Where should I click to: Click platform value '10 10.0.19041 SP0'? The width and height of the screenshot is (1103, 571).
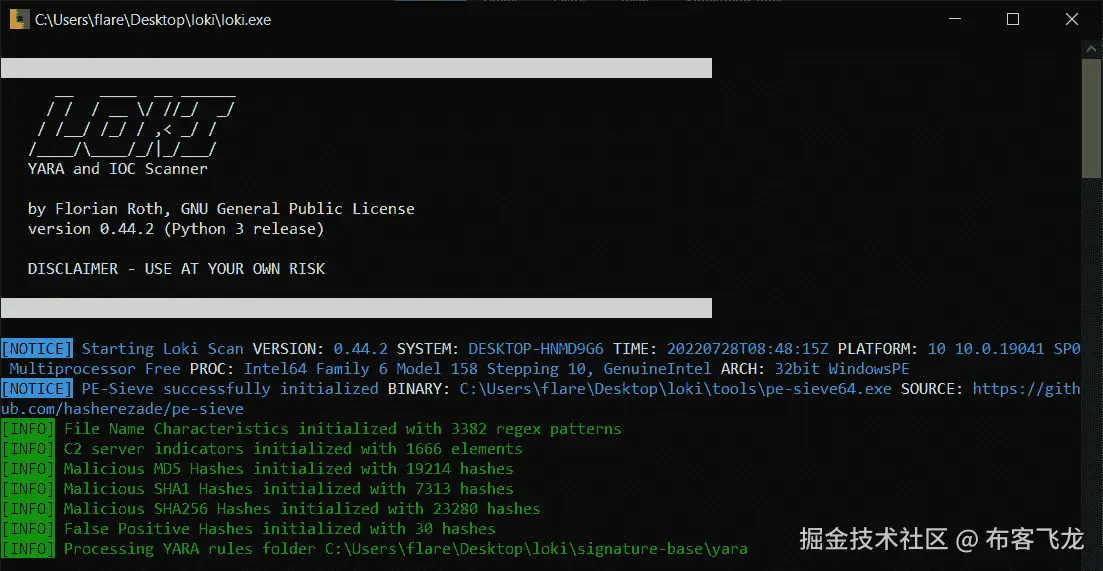1003,348
